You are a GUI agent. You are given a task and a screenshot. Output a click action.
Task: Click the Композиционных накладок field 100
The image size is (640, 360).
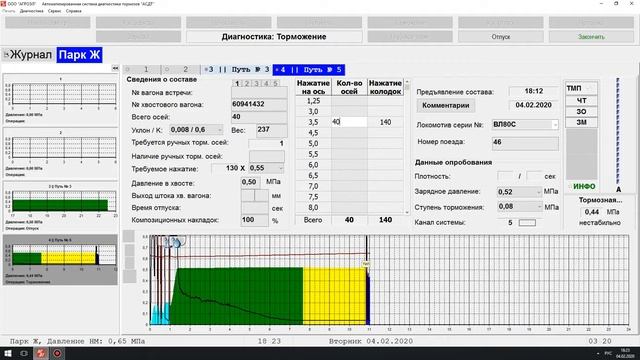(254, 220)
